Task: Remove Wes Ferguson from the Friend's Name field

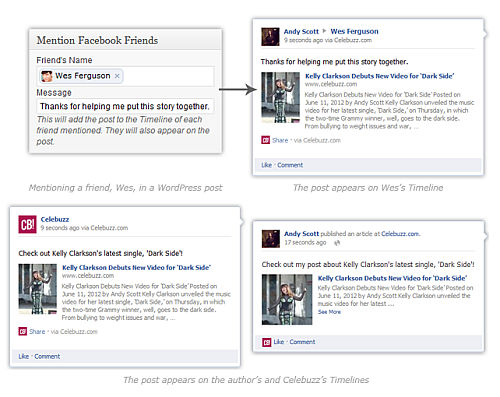Action: (x=117, y=76)
